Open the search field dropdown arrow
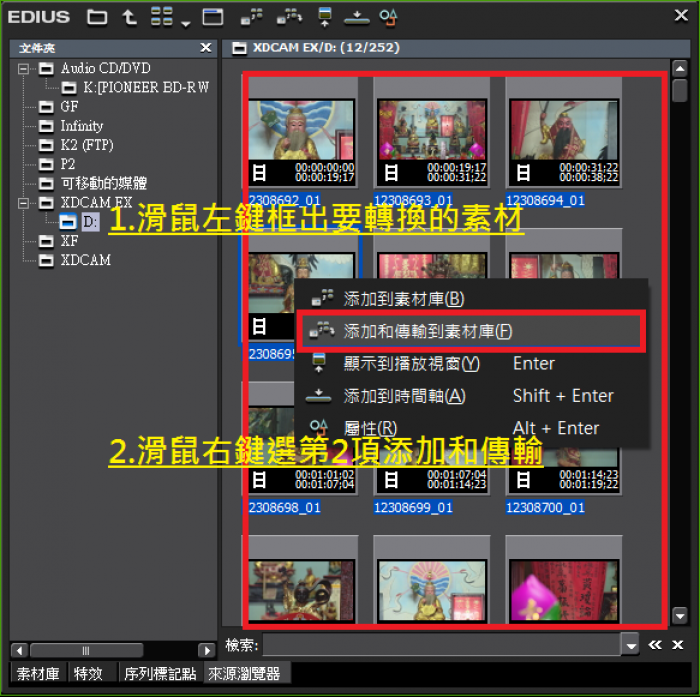The image size is (700, 697). 630,646
